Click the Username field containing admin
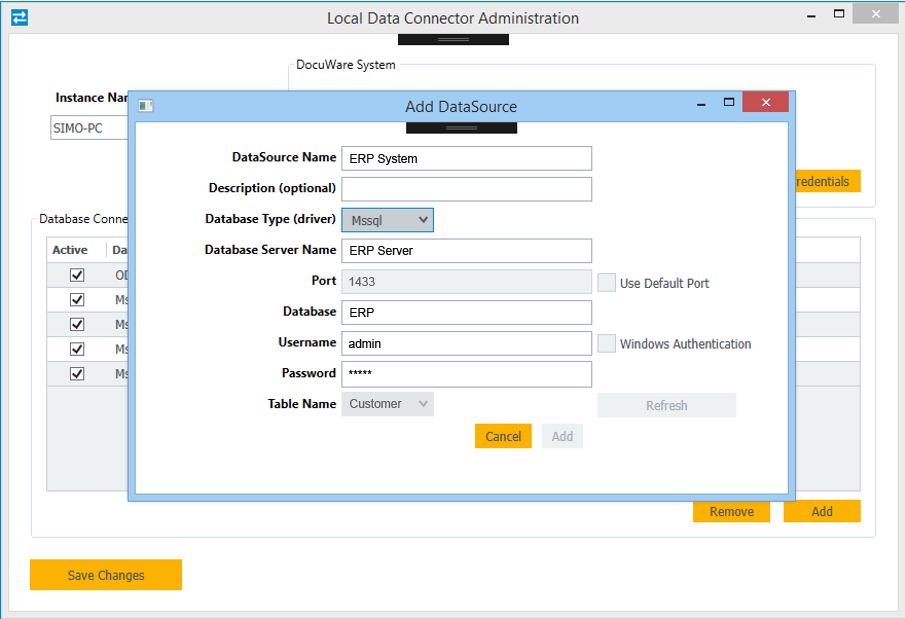Viewport: 905px width, 619px height. tap(466, 343)
